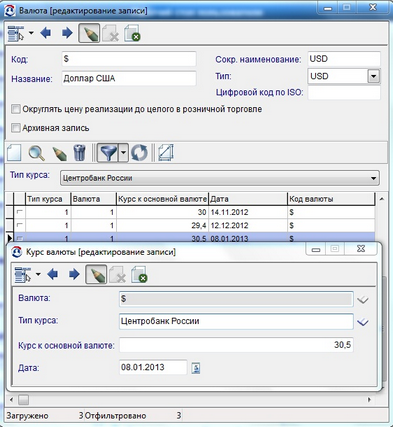Click the Дата field 08.01.2013
393x427 pixels.
click(153, 368)
